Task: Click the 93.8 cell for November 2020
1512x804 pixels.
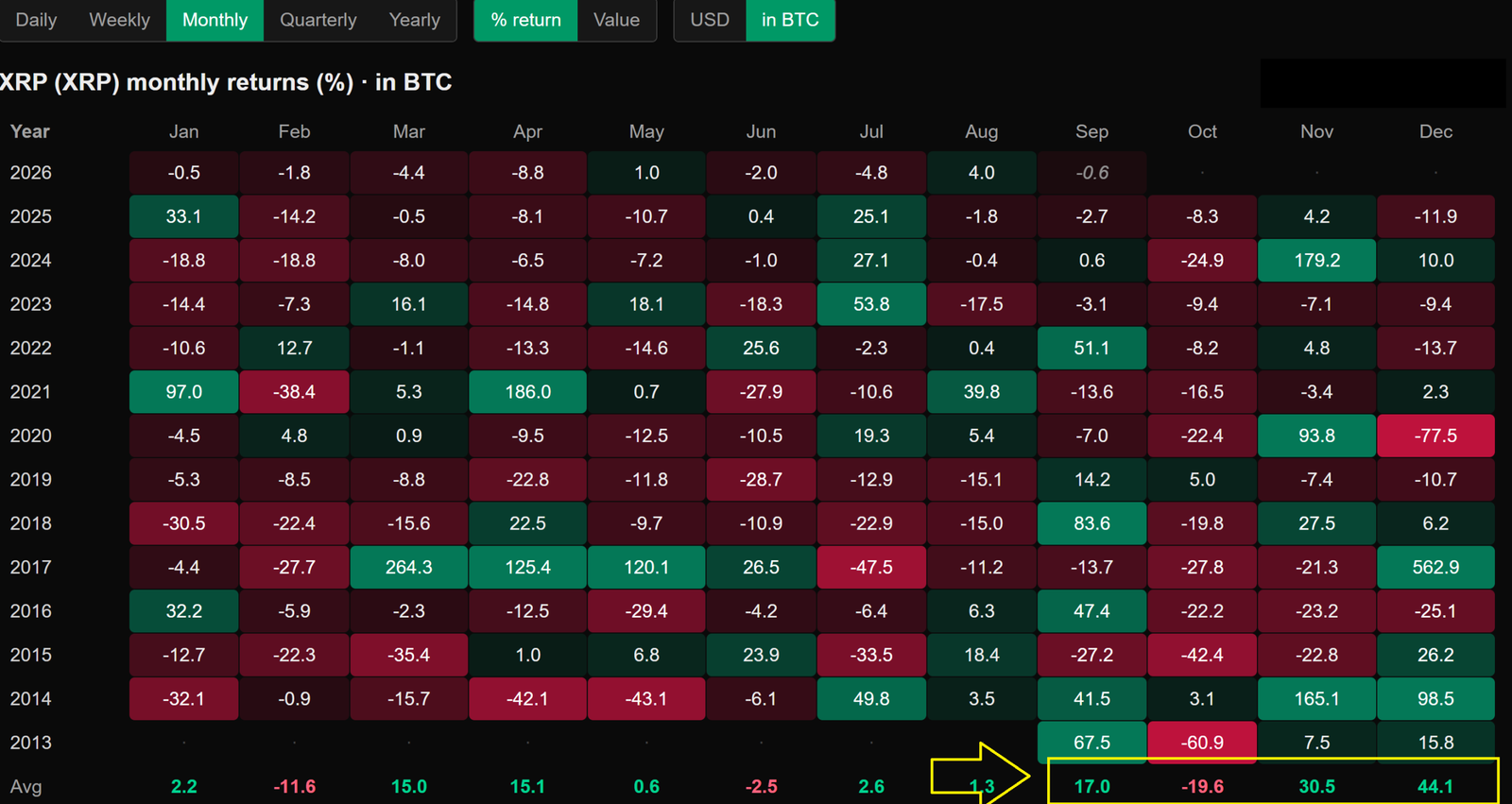Action: tap(1316, 436)
